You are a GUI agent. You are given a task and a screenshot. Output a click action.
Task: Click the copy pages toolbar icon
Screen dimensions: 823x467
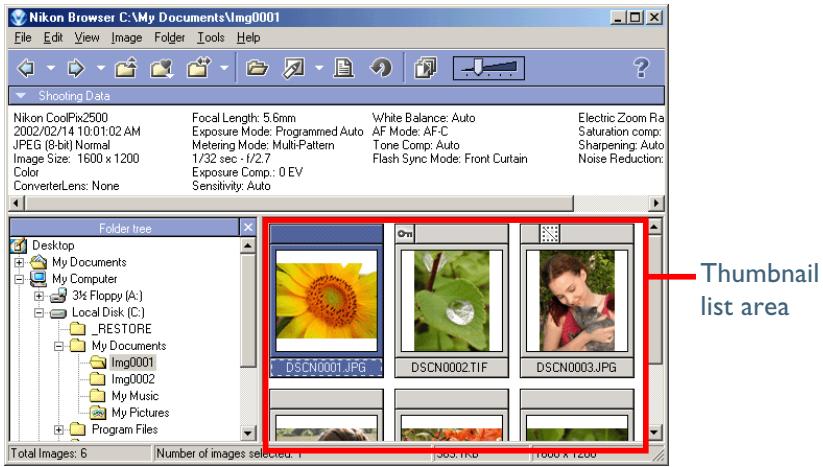coord(425,68)
